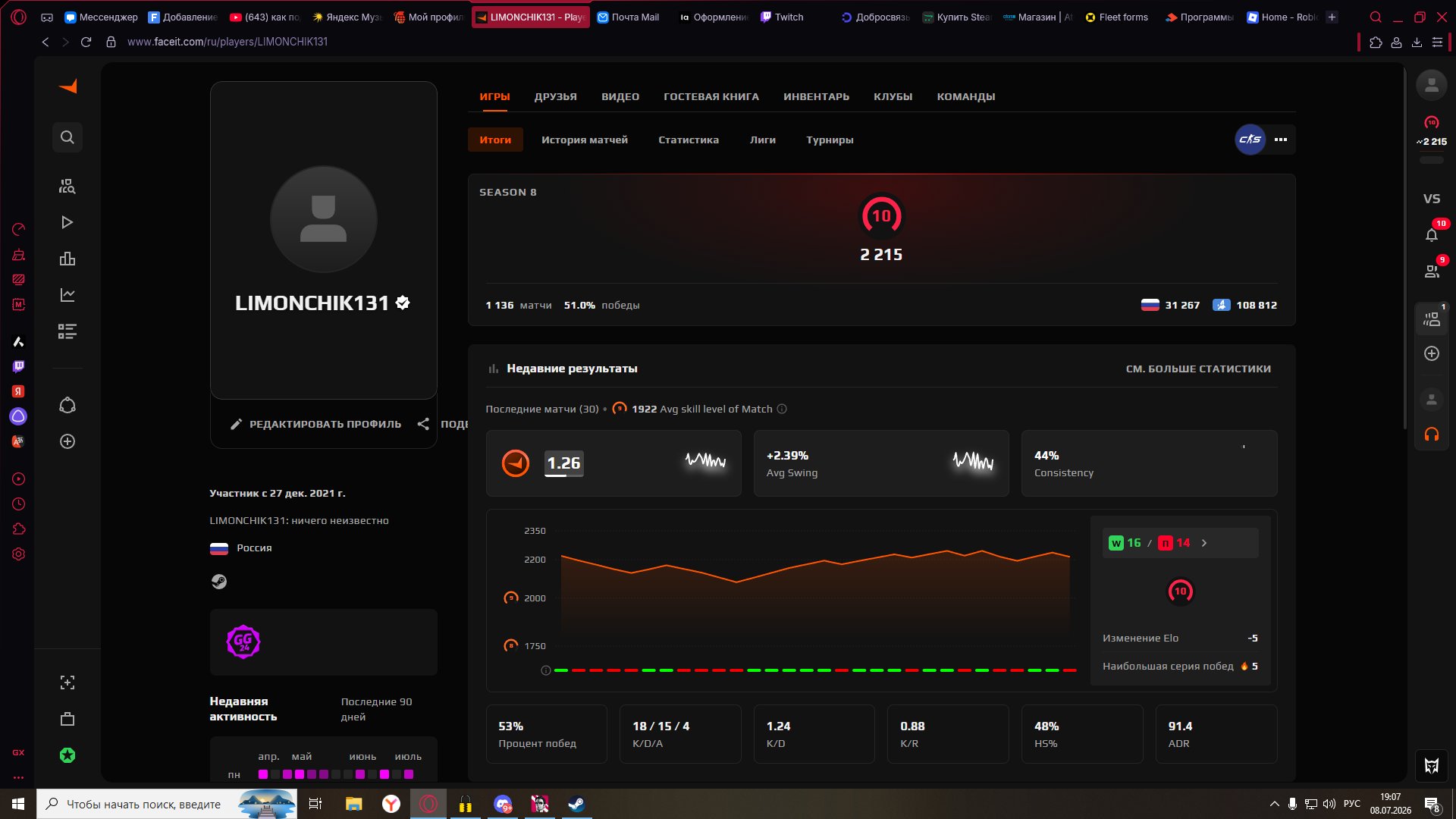1456x819 pixels.
Task: Click the plus circle in FACEIT sidebar
Action: click(x=67, y=441)
